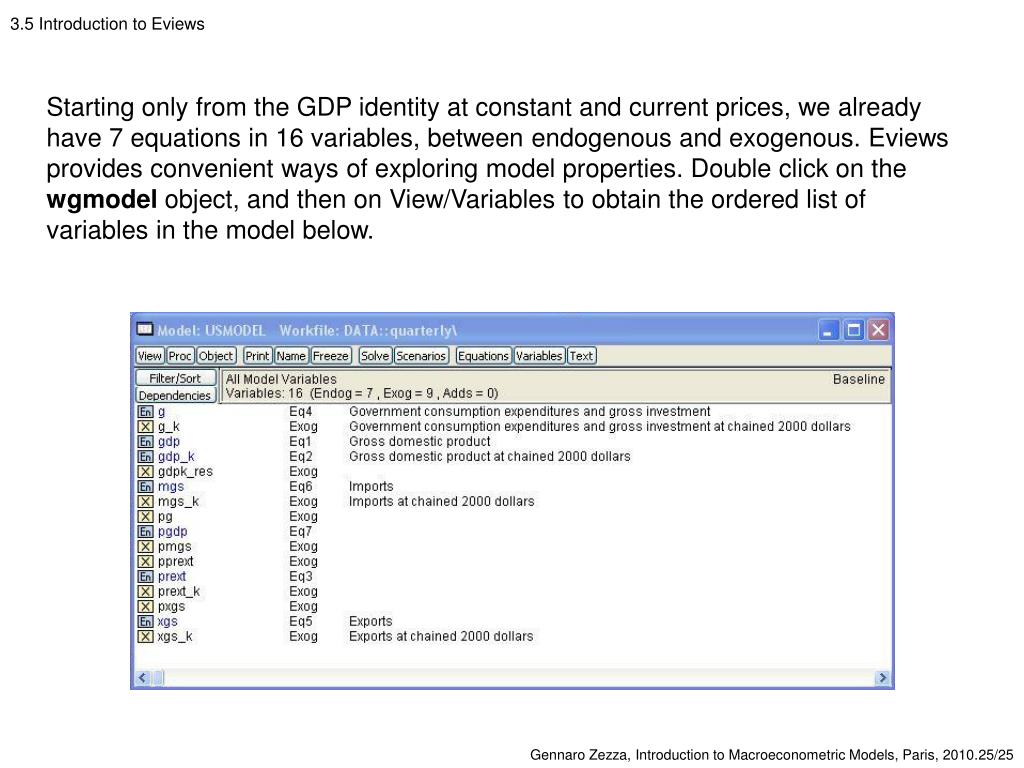
Task: Click the X icon beside prext_k
Action: tap(145, 592)
